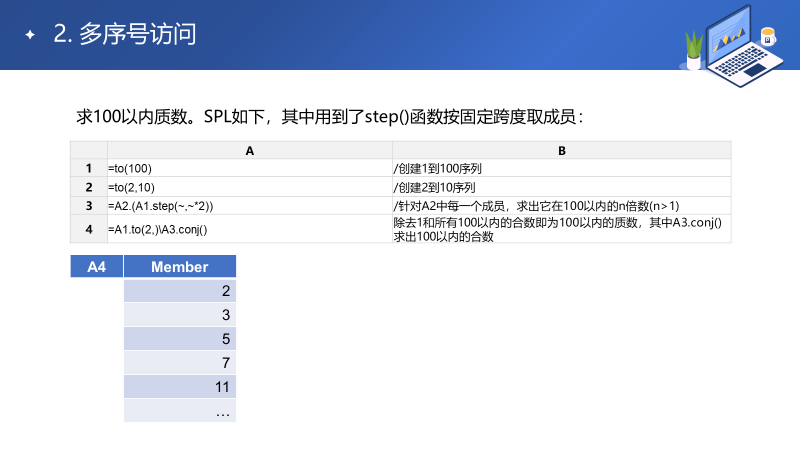800x450 pixels.
Task: Select cell with =A1.to(2,)\A3.conj()
Action: click(x=249, y=229)
